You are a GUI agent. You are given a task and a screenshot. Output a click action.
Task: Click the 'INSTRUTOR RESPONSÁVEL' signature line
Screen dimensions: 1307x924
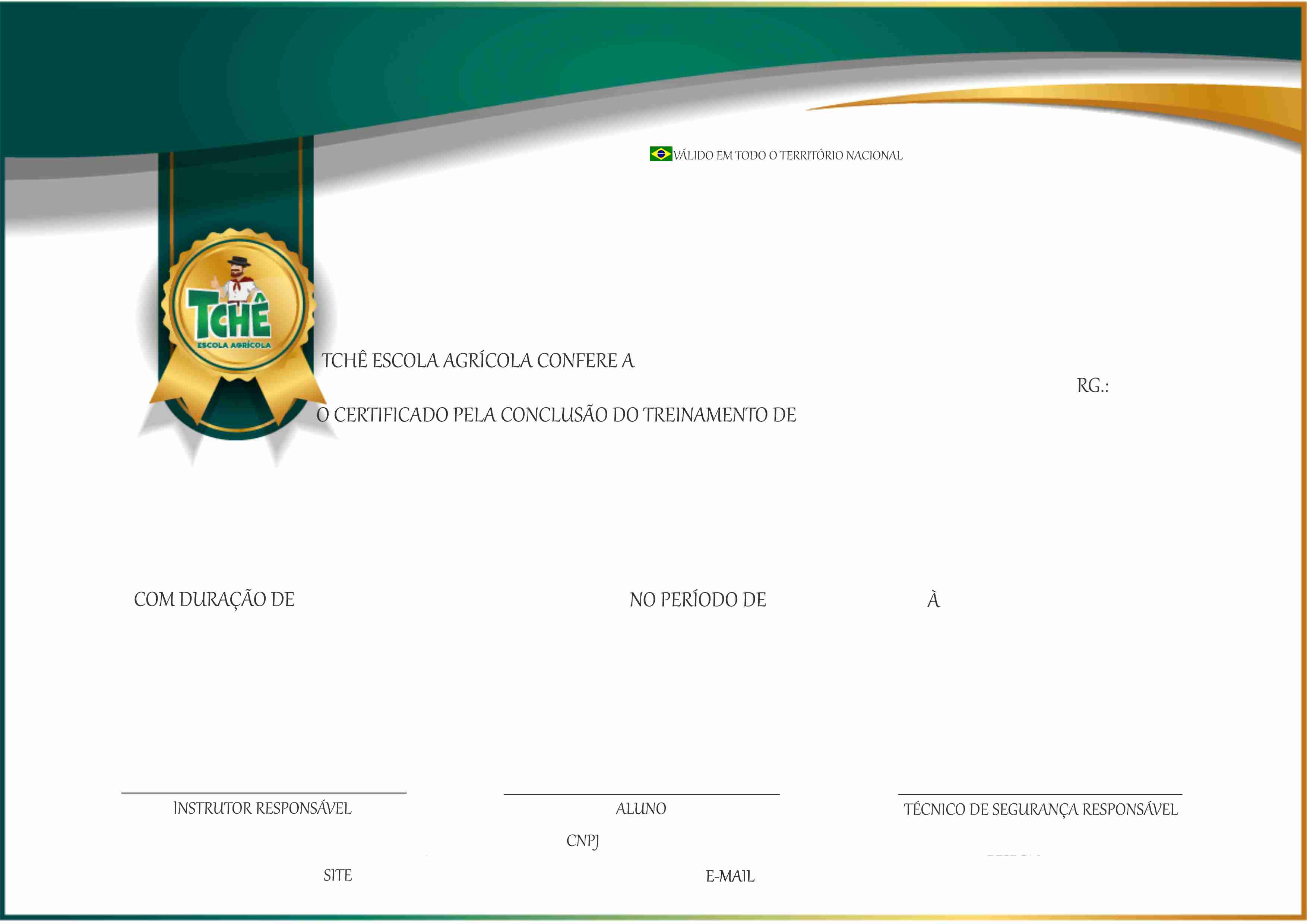click(263, 792)
